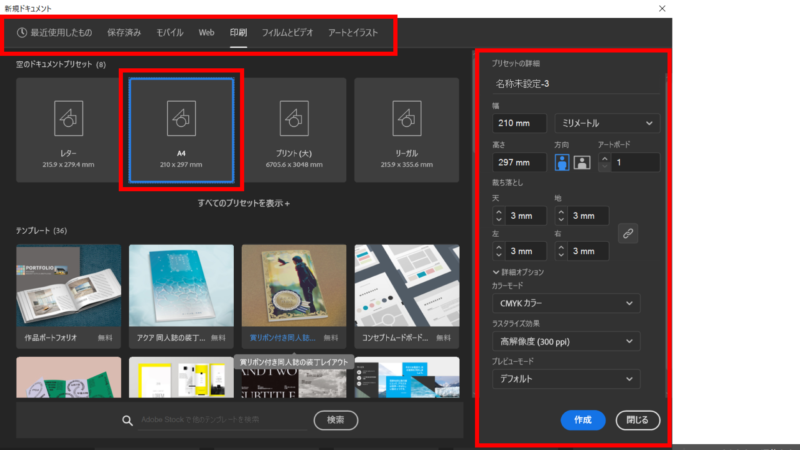Screen dimensions: 800x450
Task: Open the ミリメートル units dropdown
Action: click(607, 123)
